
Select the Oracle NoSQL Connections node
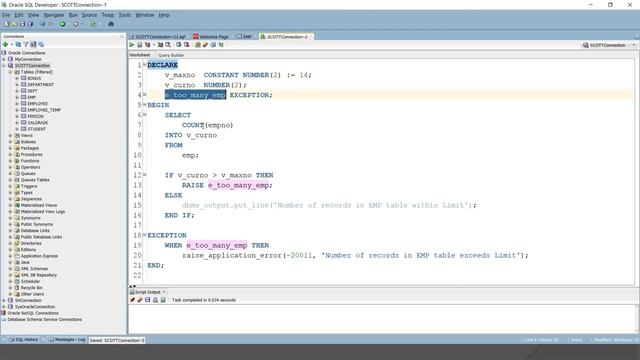pyautogui.click(x=33, y=313)
